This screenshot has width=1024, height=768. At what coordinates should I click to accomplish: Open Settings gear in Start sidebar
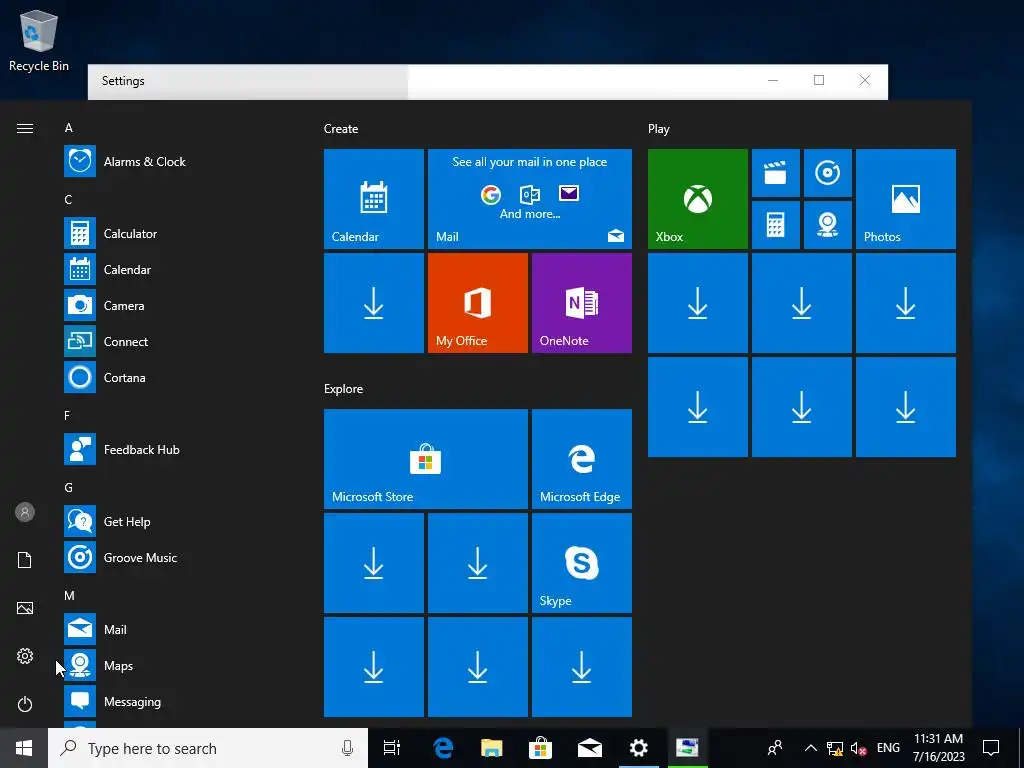click(25, 656)
